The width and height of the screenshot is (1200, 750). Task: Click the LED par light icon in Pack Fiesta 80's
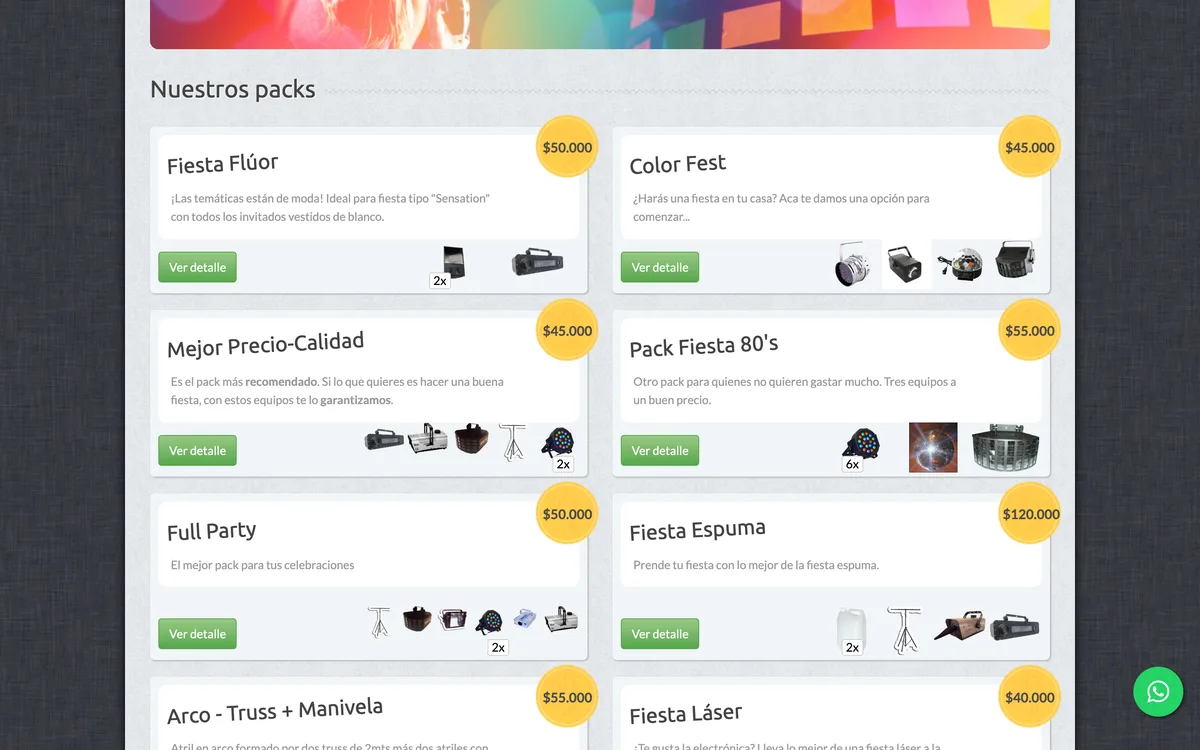861,445
